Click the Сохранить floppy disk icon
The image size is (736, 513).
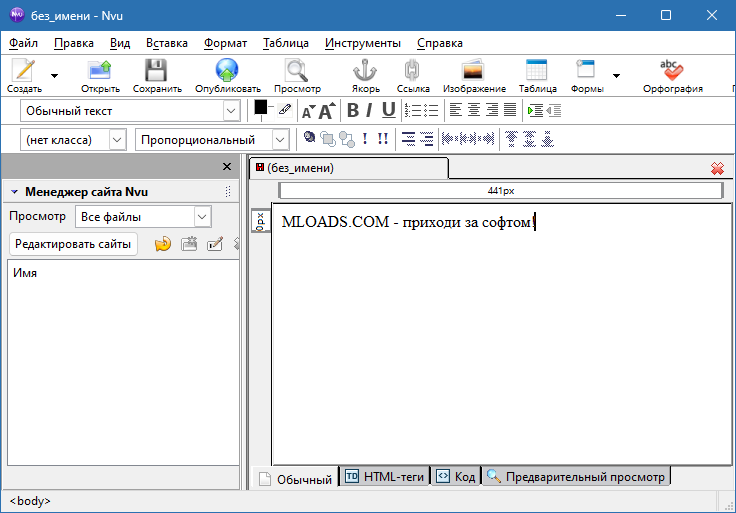click(x=156, y=70)
